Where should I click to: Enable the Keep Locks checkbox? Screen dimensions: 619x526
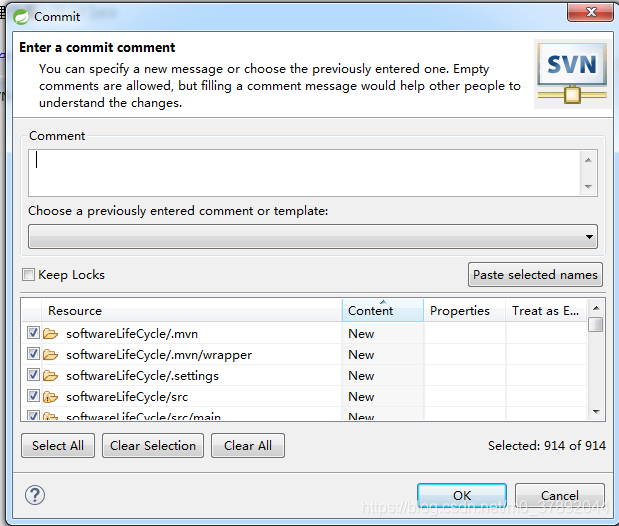[28, 274]
